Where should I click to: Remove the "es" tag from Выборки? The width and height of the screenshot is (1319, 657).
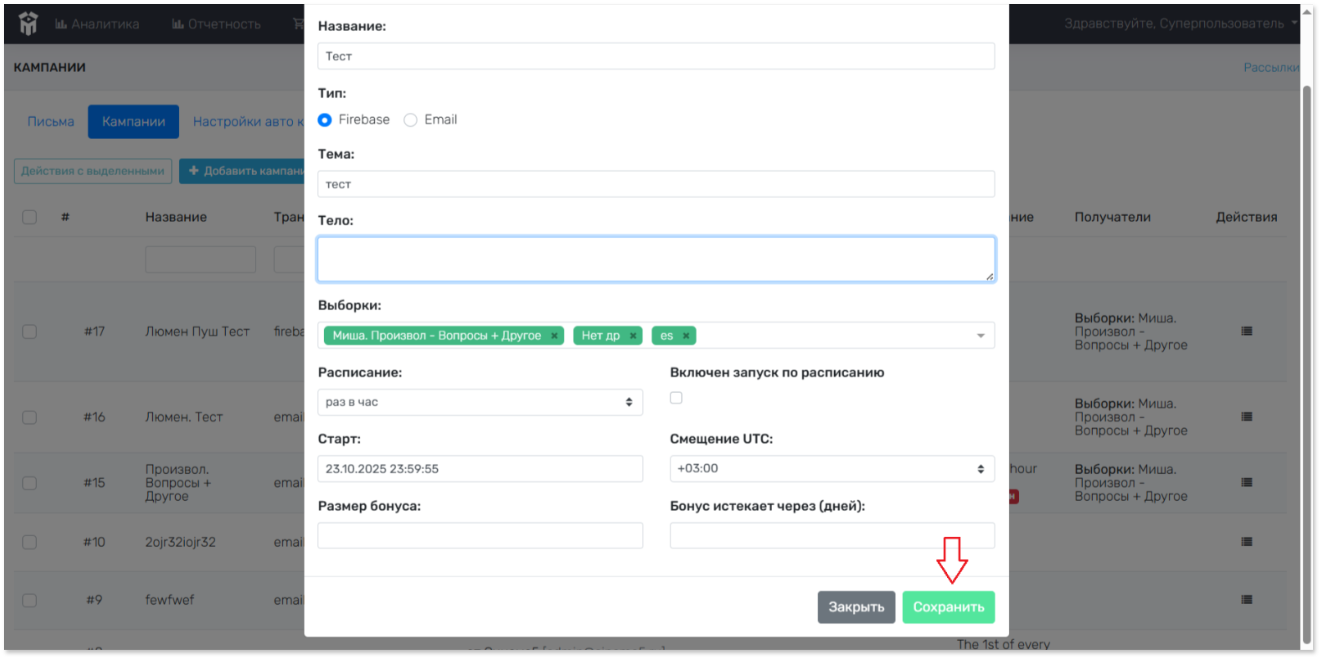[x=686, y=336]
